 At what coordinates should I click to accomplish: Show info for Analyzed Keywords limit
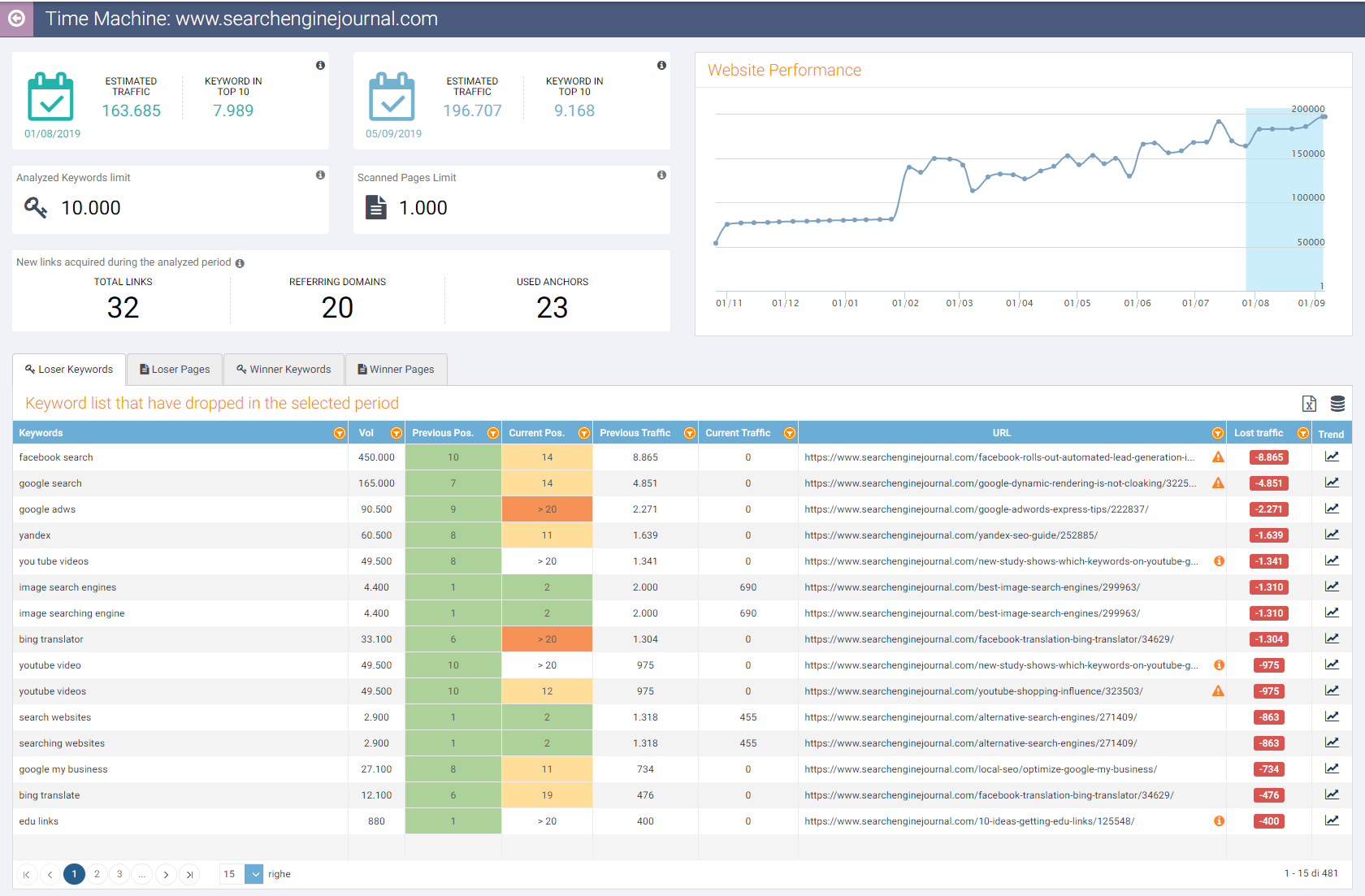coord(320,175)
